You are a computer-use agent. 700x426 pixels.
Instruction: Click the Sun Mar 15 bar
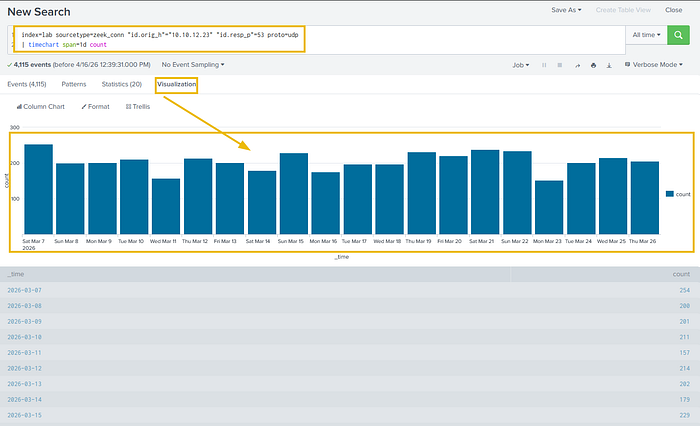(x=294, y=194)
